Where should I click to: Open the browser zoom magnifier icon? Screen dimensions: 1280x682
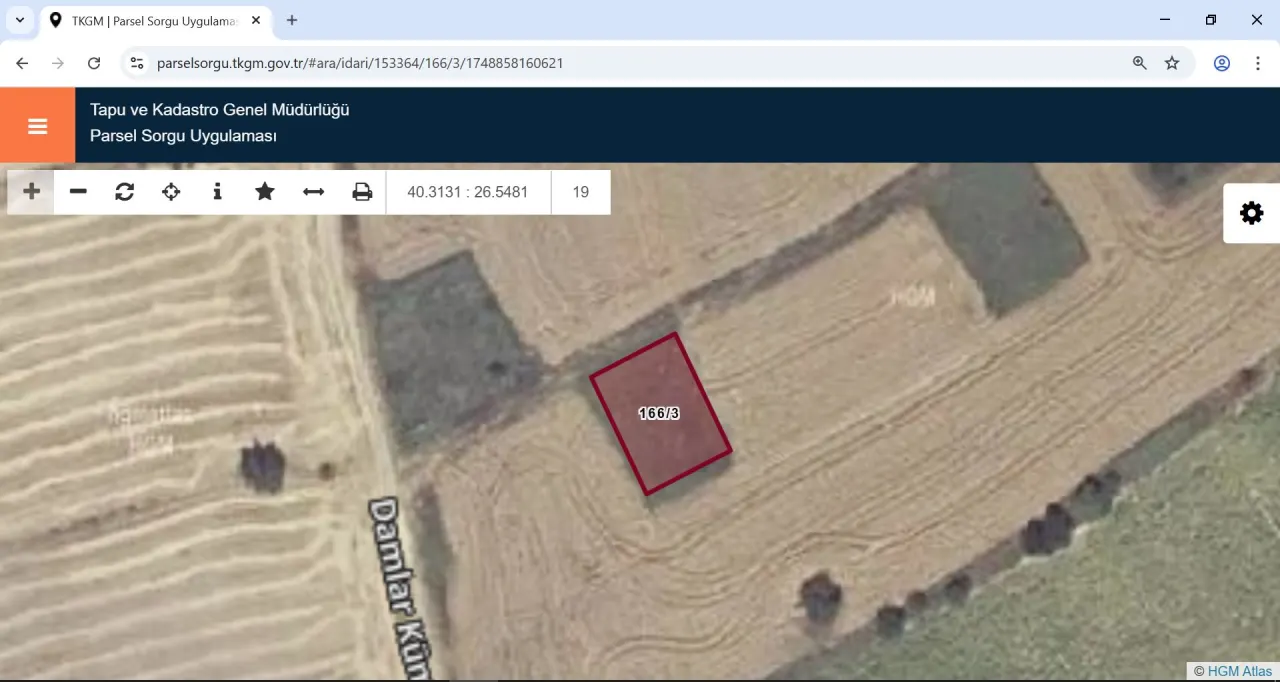coord(1139,63)
